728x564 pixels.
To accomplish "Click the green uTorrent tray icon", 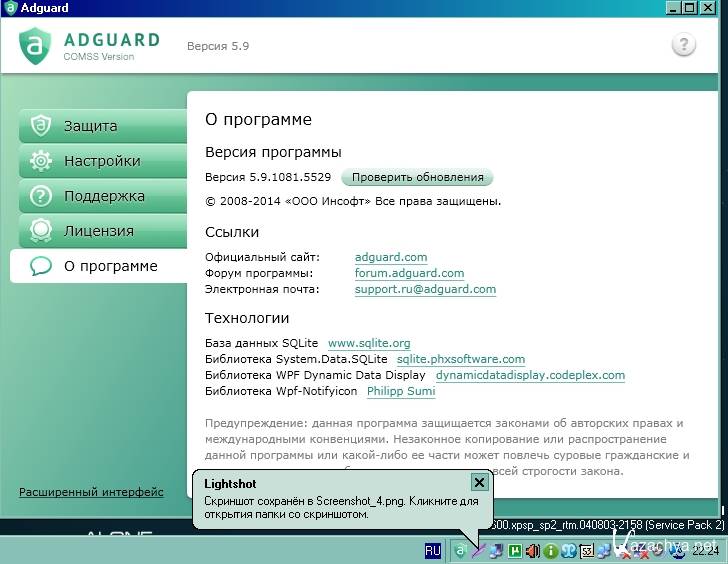I will pyautogui.click(x=514, y=550).
